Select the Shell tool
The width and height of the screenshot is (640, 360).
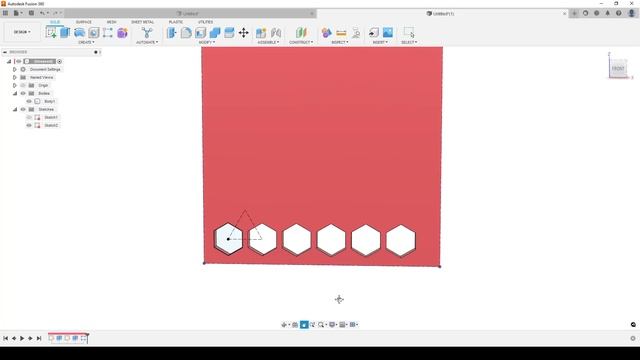200,33
